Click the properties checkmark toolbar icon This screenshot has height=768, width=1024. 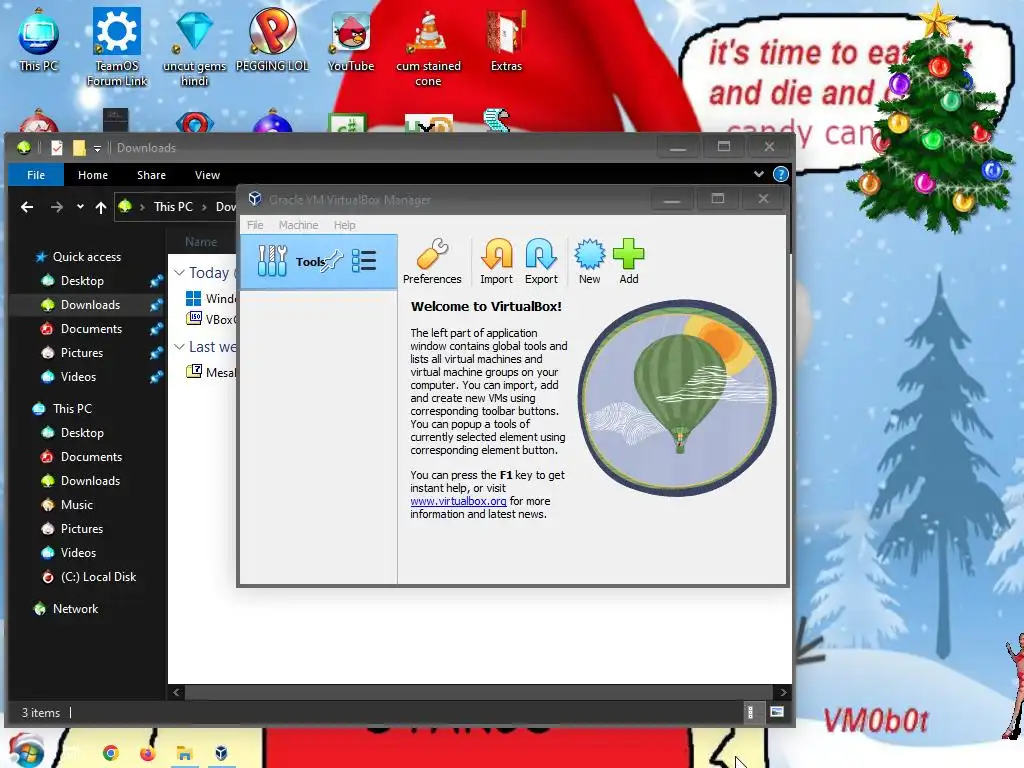(x=57, y=148)
